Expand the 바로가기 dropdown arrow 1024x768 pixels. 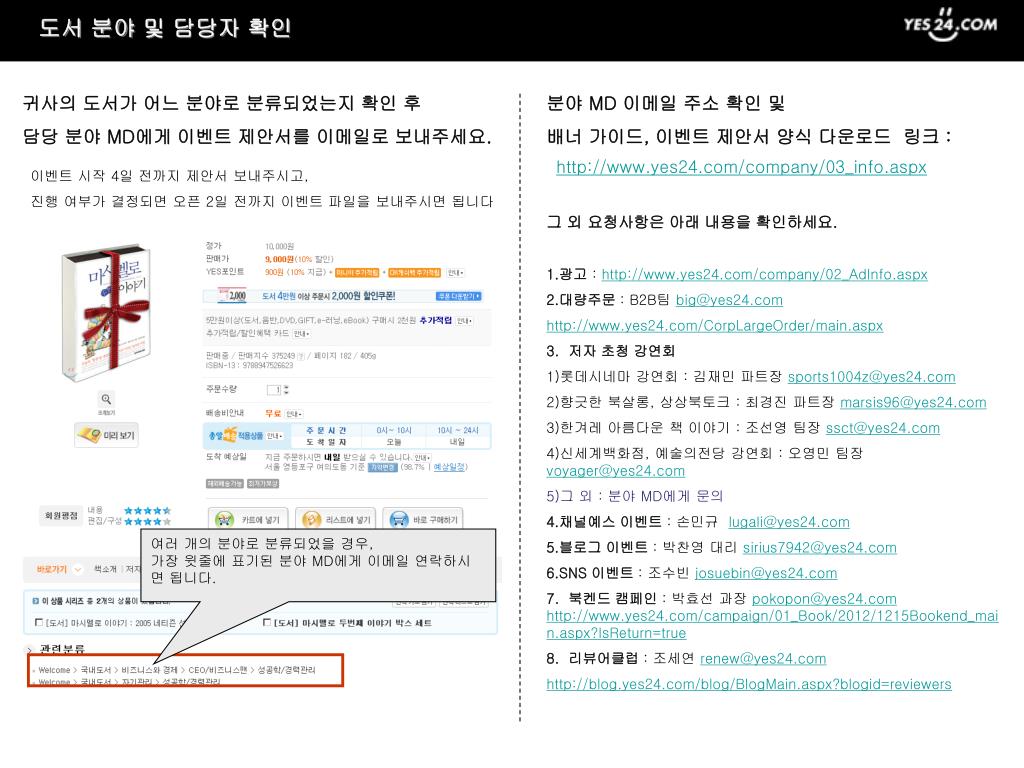pyautogui.click(x=78, y=569)
